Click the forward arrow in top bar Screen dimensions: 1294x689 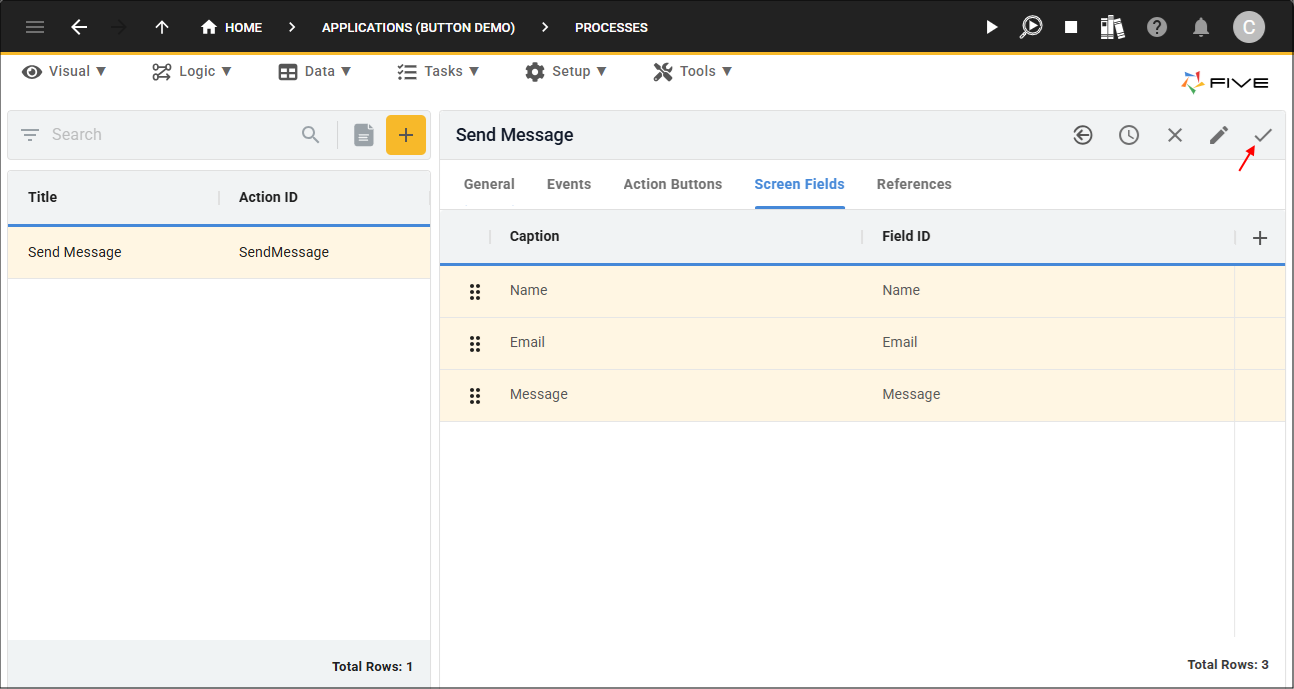coord(120,27)
